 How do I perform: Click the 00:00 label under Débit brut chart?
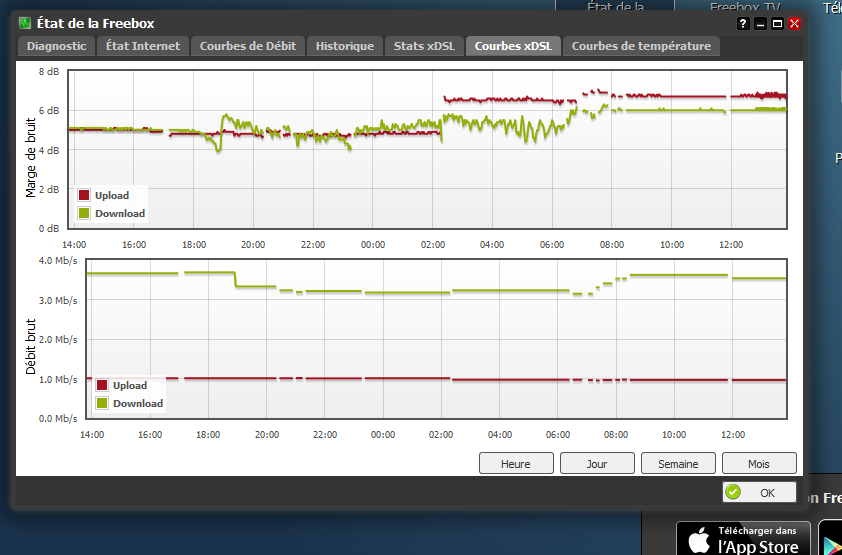click(x=383, y=434)
